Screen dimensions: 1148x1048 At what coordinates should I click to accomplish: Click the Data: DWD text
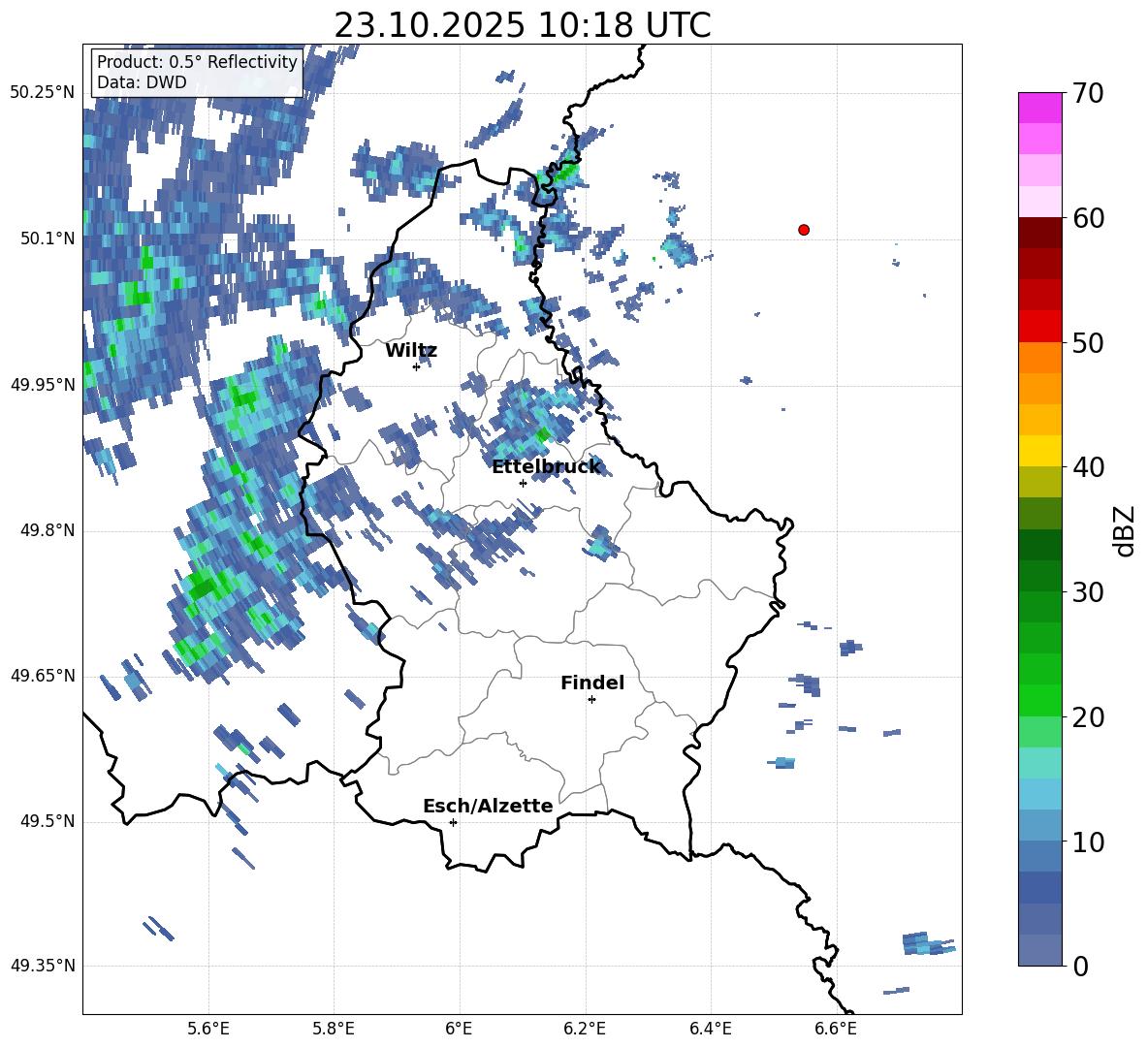142,82
